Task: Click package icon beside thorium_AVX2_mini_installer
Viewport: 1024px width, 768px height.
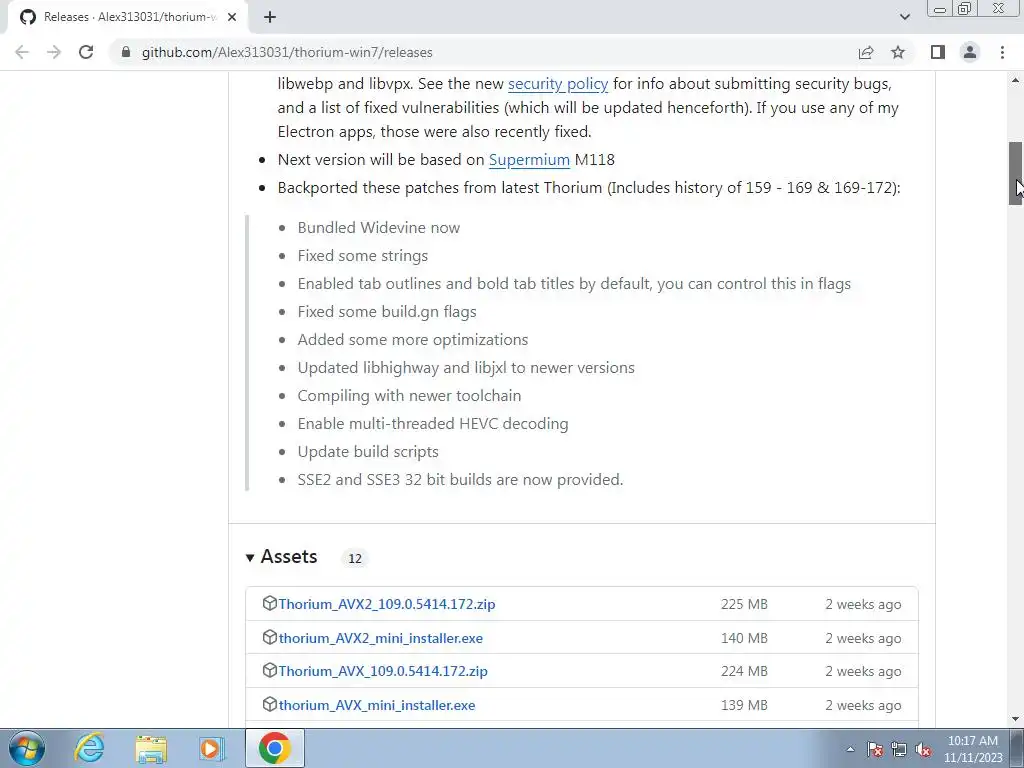Action: 270,637
